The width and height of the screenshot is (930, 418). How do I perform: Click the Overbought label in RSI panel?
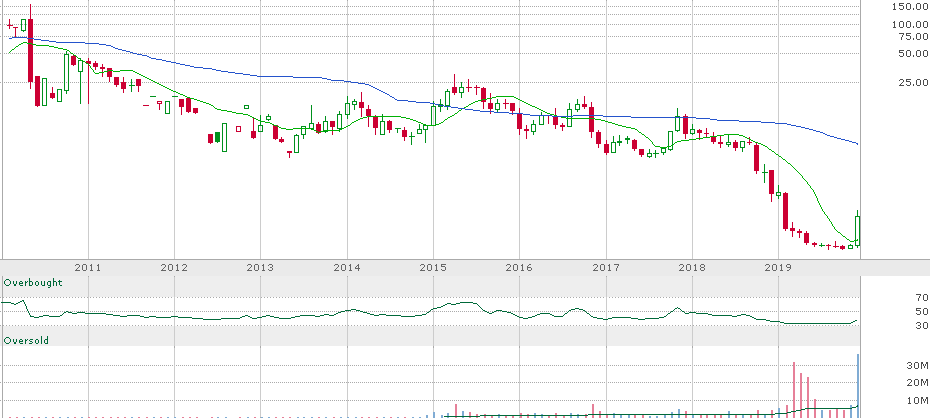pos(33,283)
